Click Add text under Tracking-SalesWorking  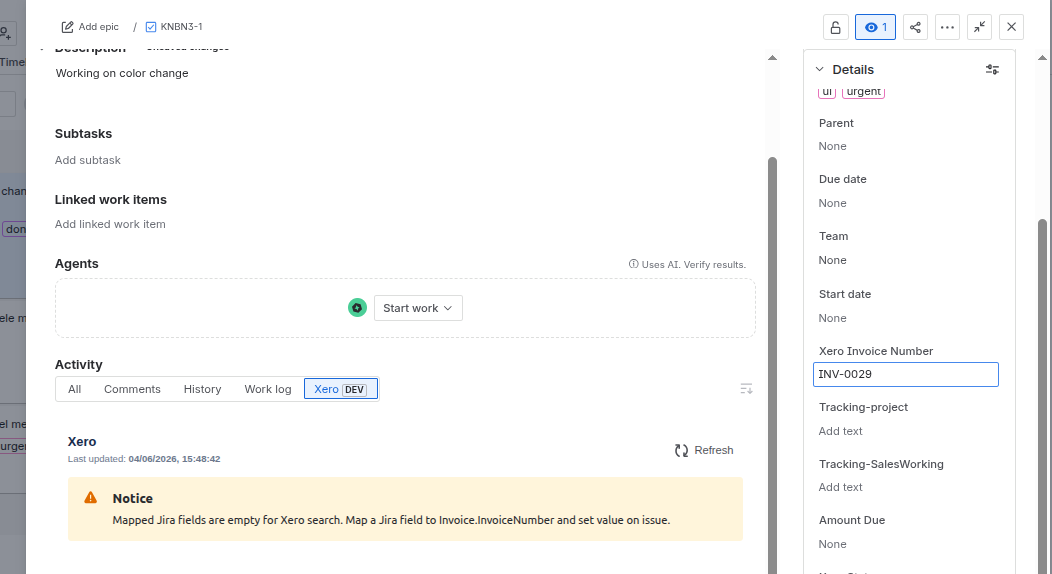pos(841,487)
